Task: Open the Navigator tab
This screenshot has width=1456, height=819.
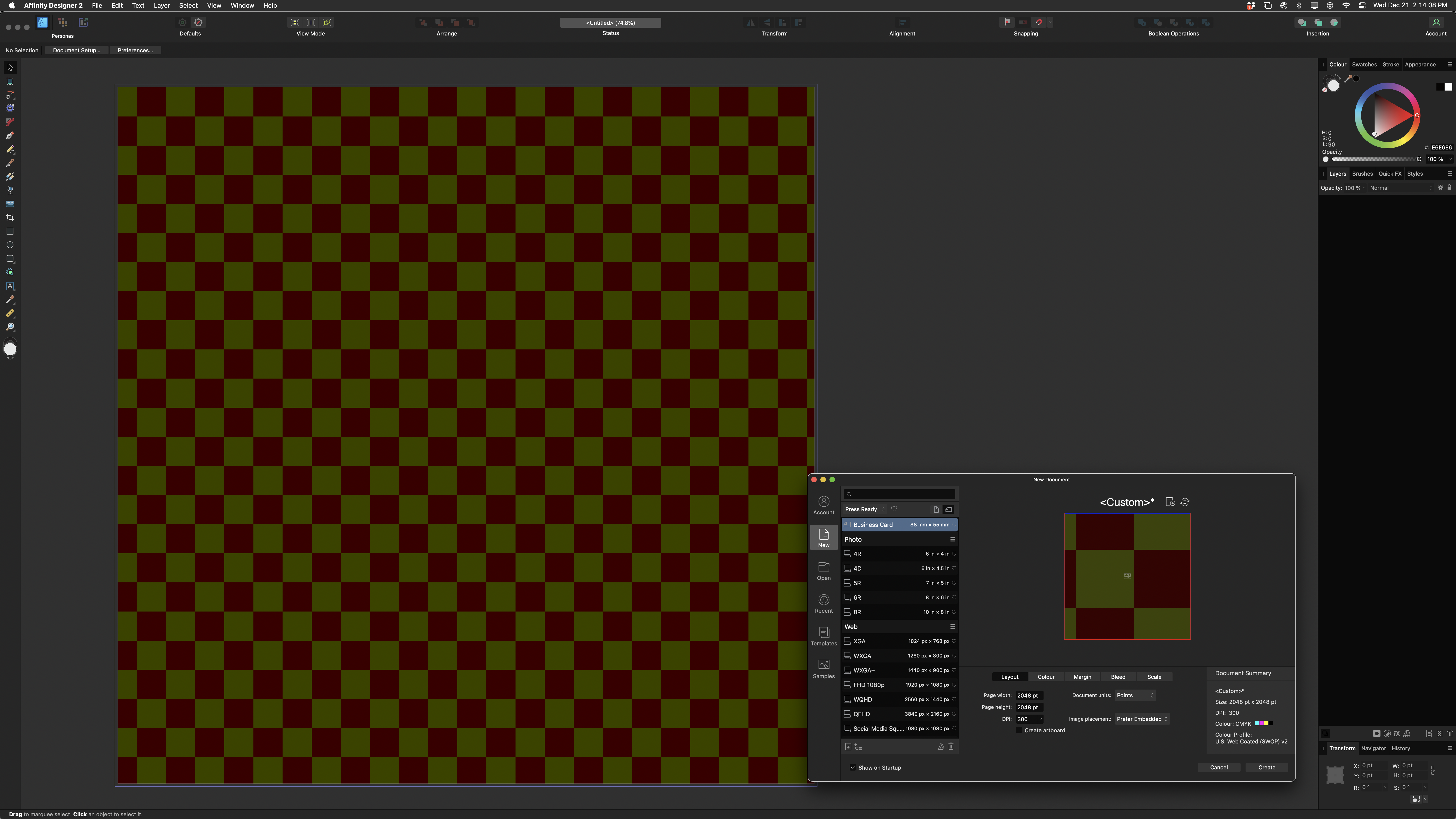Action: coord(1373,748)
